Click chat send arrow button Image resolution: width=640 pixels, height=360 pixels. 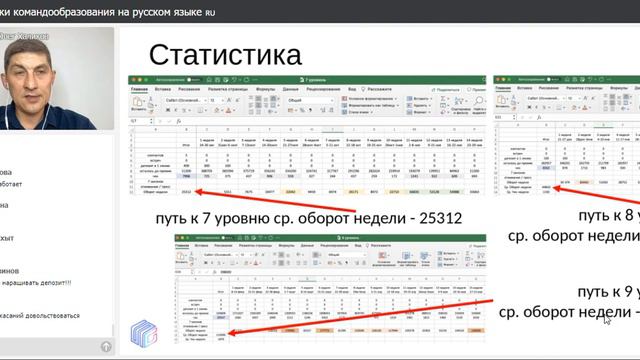pyautogui.click(x=106, y=347)
